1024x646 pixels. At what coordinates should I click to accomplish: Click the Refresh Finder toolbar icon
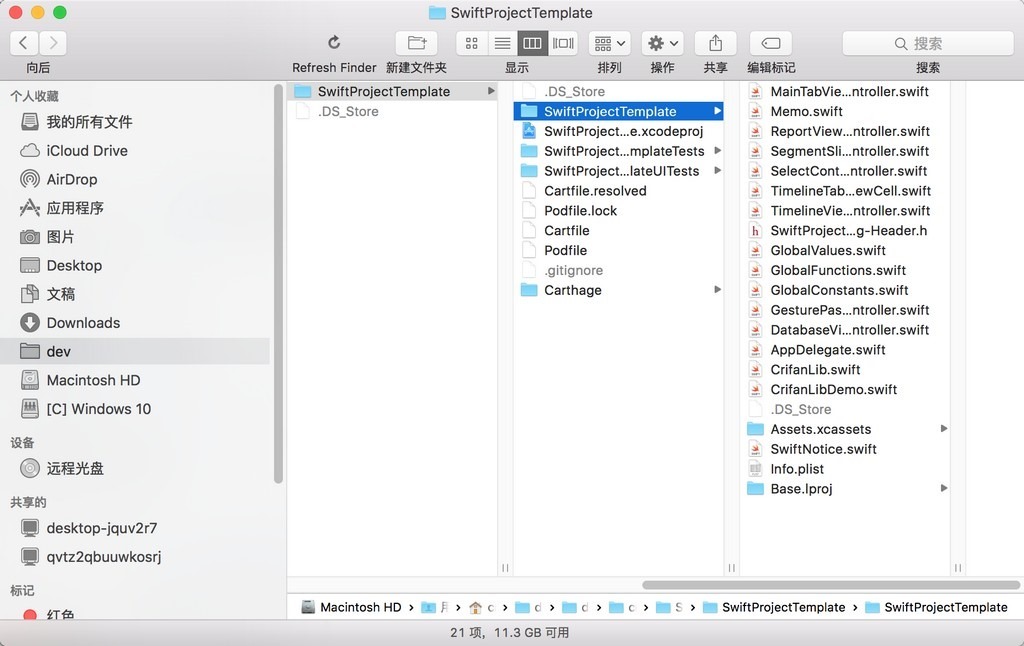pos(334,43)
